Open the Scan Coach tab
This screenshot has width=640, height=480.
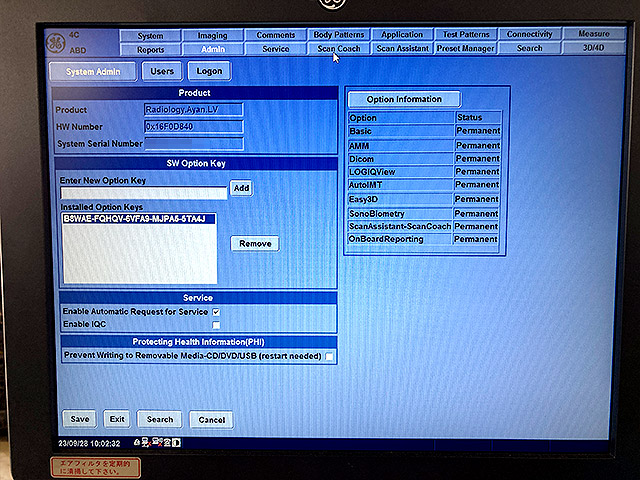click(339, 49)
